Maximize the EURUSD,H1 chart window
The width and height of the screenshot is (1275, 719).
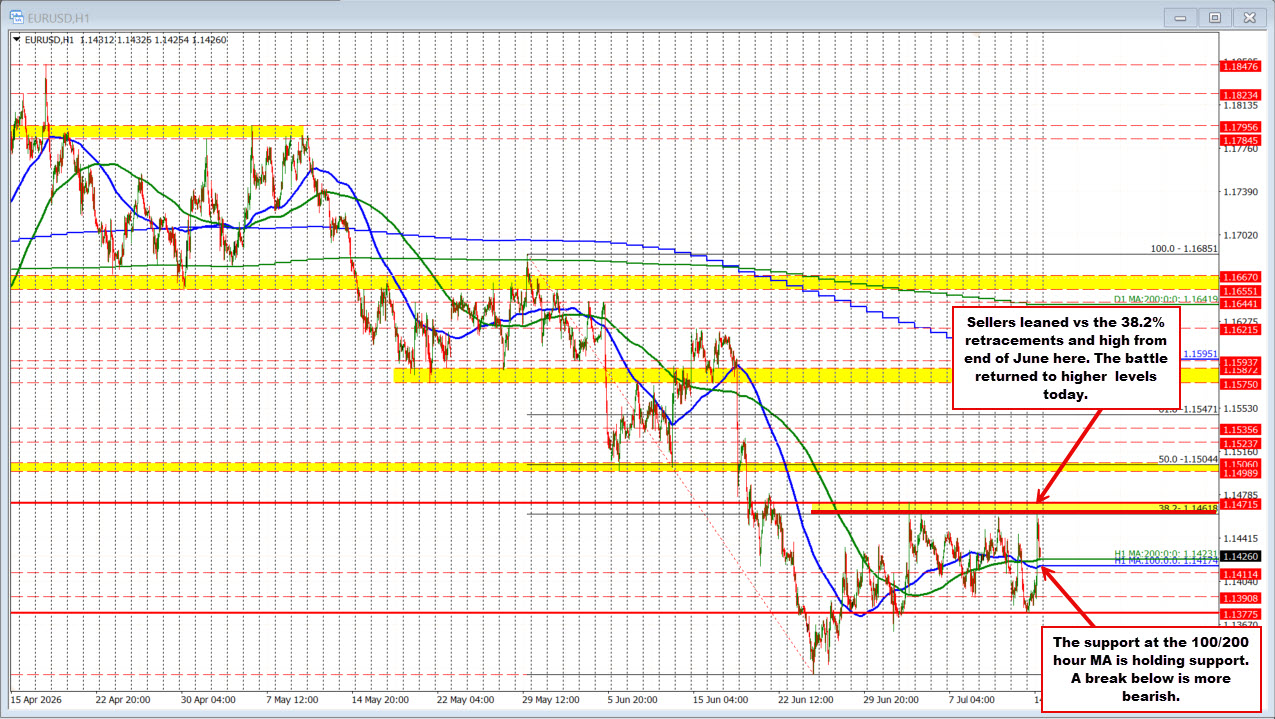[x=1214, y=17]
